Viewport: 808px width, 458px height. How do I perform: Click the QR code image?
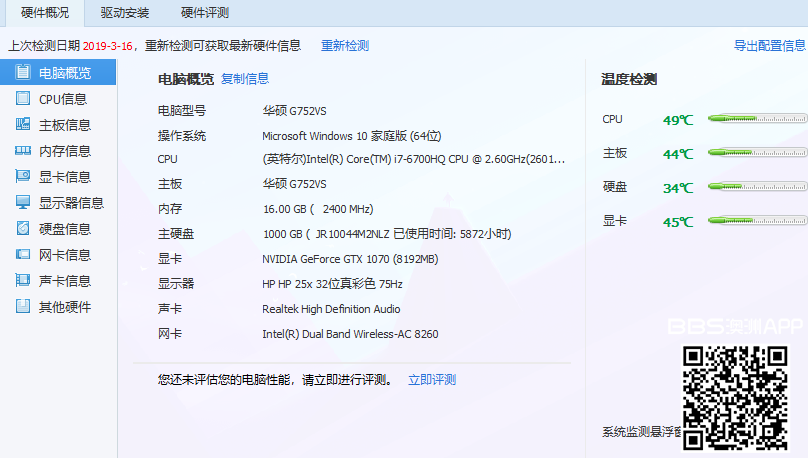point(735,397)
